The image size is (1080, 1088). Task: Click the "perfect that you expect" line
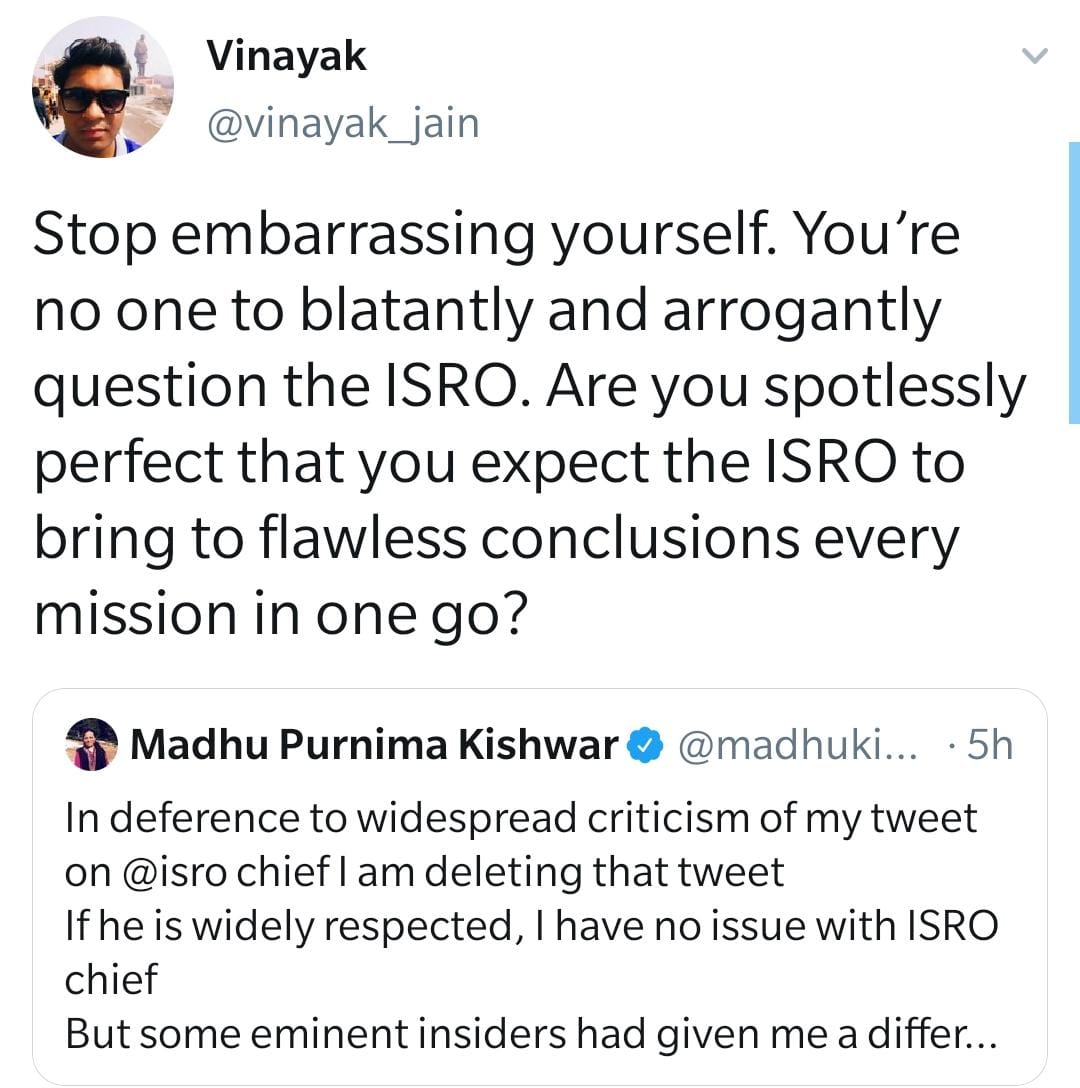click(x=498, y=461)
